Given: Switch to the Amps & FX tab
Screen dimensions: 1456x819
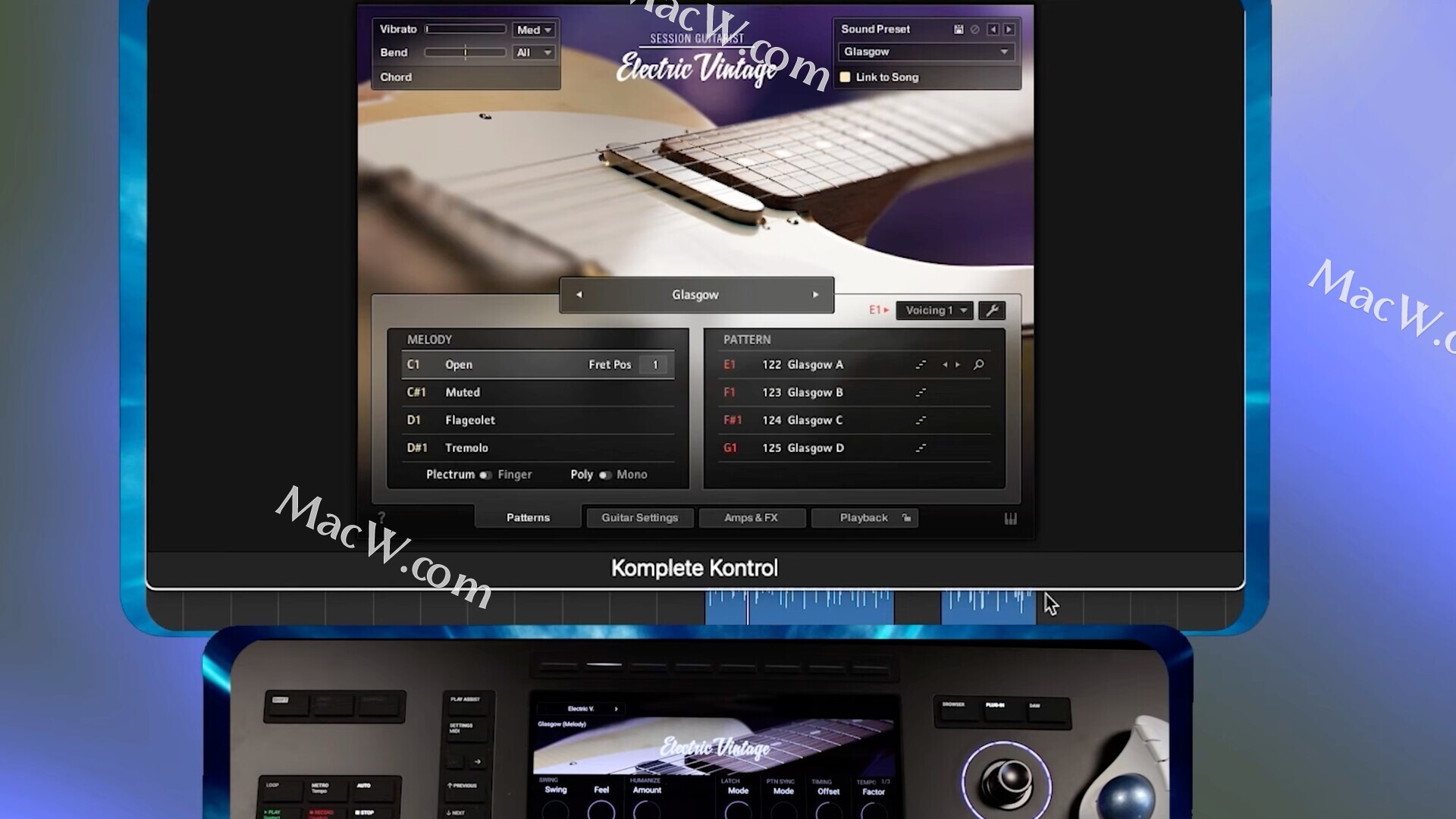Looking at the screenshot, I should point(752,518).
